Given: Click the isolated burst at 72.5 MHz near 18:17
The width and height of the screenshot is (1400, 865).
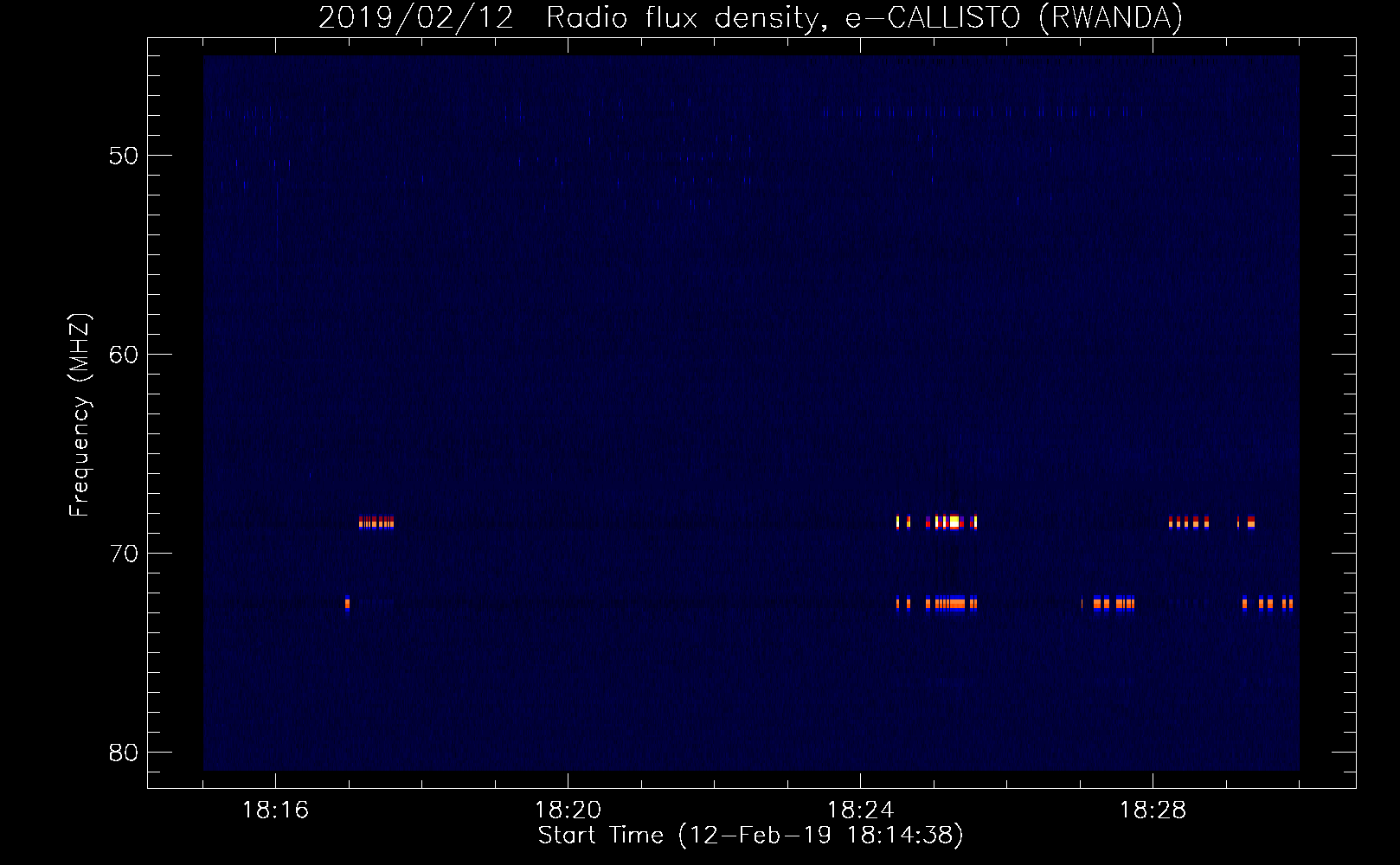Looking at the screenshot, I should coord(347,603).
